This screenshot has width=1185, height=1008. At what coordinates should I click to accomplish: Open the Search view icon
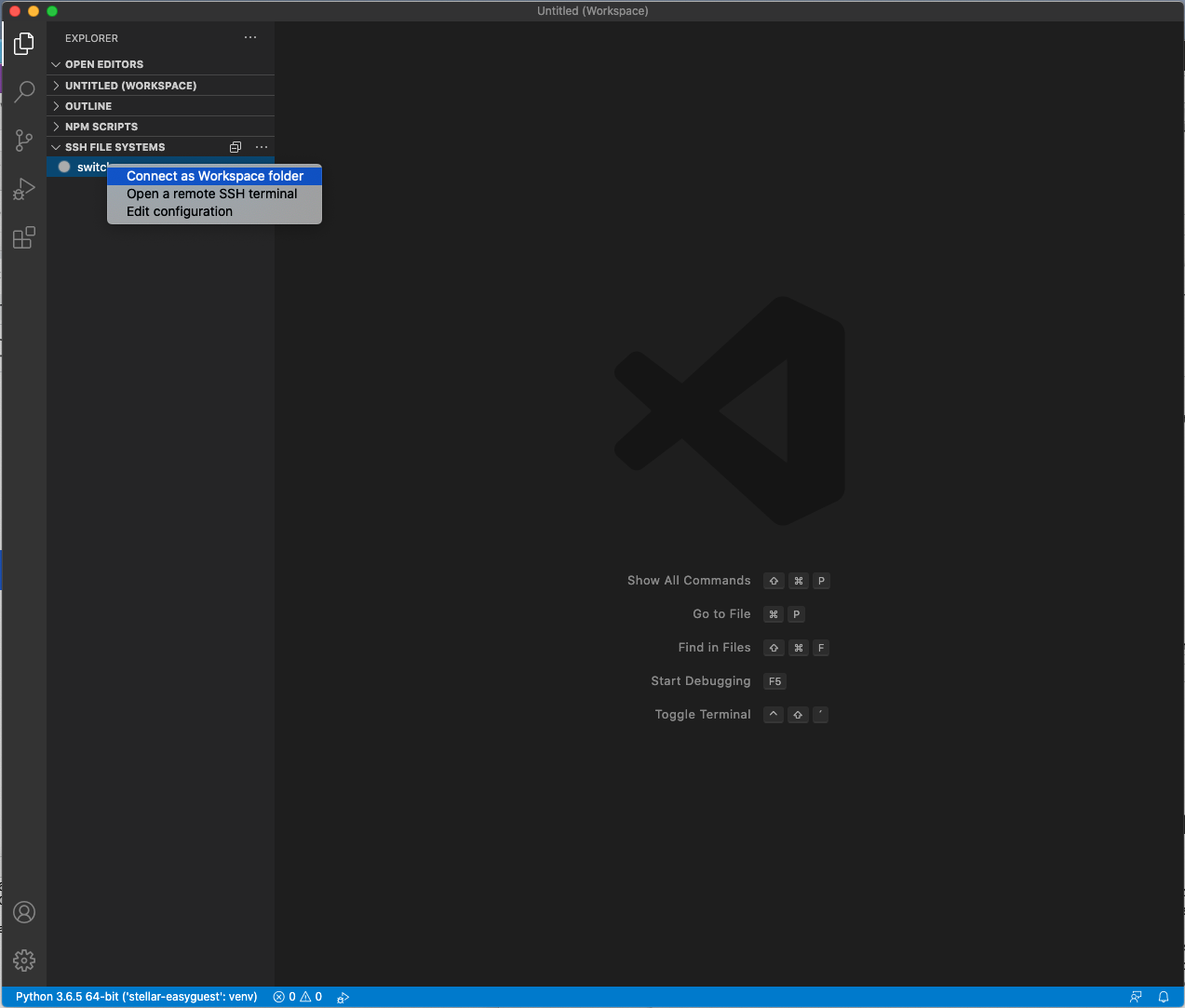click(24, 91)
